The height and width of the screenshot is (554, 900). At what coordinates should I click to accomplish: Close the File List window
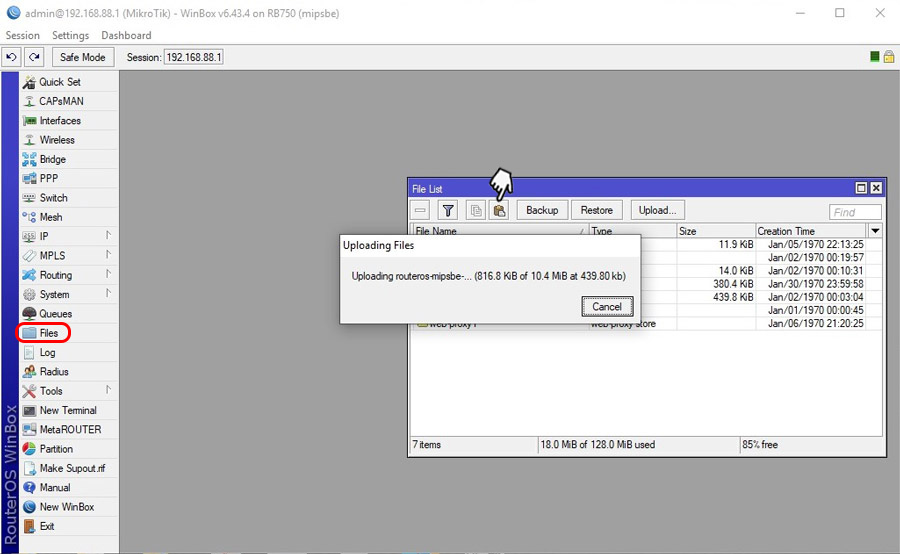coord(876,188)
